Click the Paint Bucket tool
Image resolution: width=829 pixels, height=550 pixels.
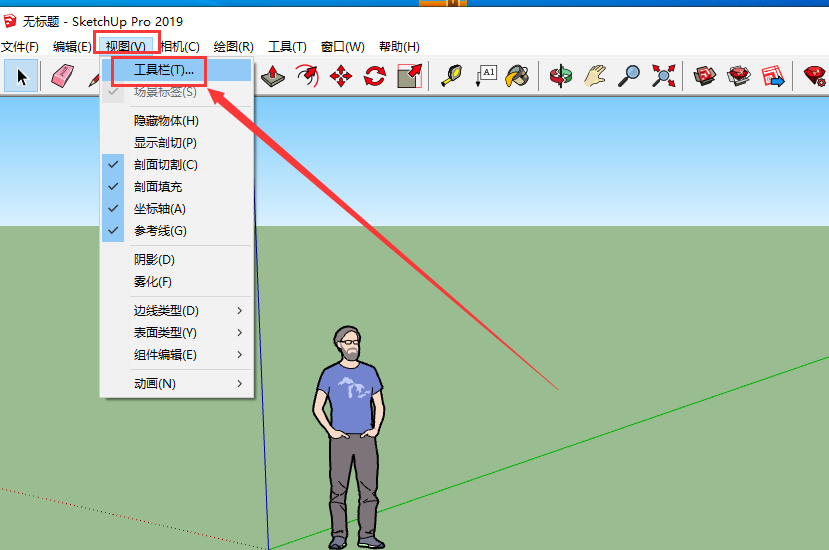(x=517, y=76)
